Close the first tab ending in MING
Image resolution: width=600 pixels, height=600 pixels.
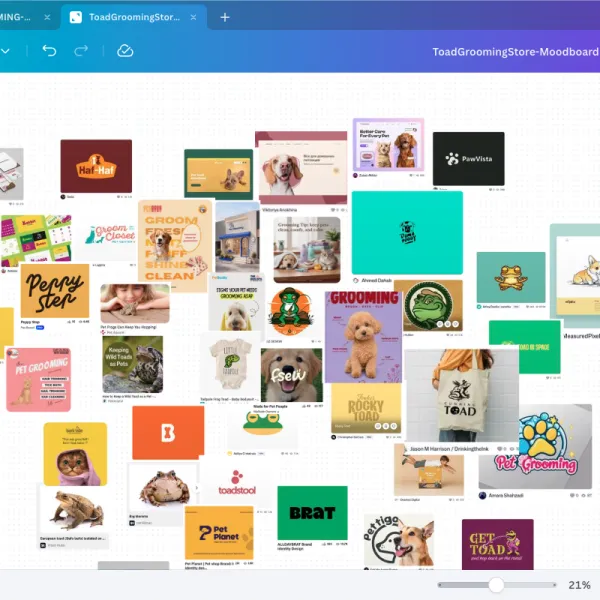[47, 17]
